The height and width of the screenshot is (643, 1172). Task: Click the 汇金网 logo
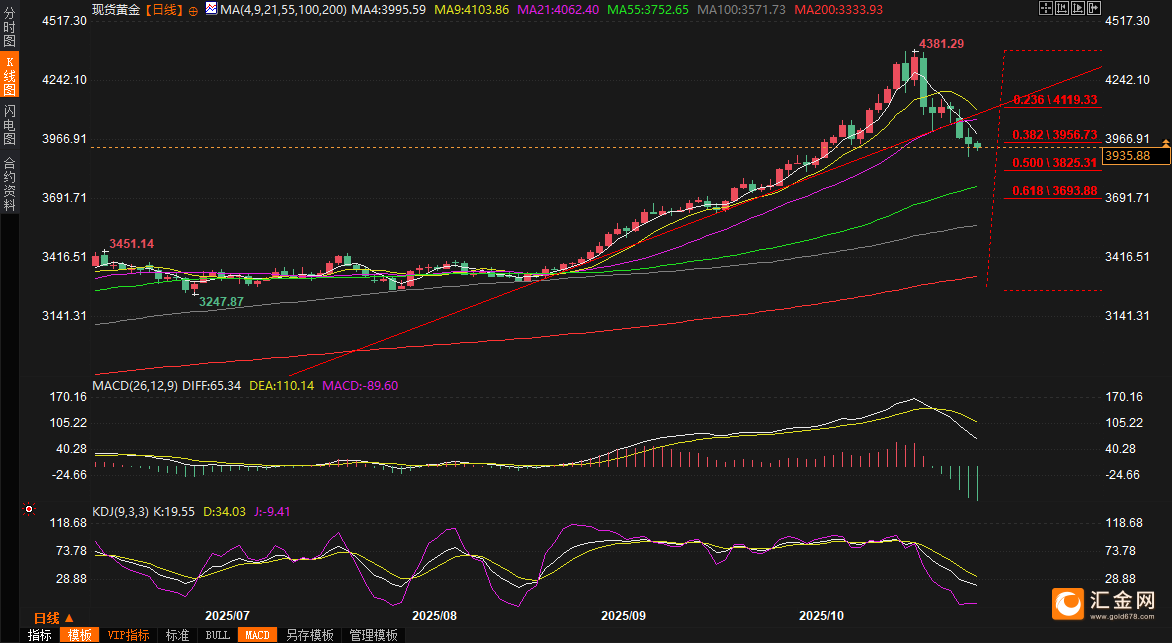point(1104,603)
